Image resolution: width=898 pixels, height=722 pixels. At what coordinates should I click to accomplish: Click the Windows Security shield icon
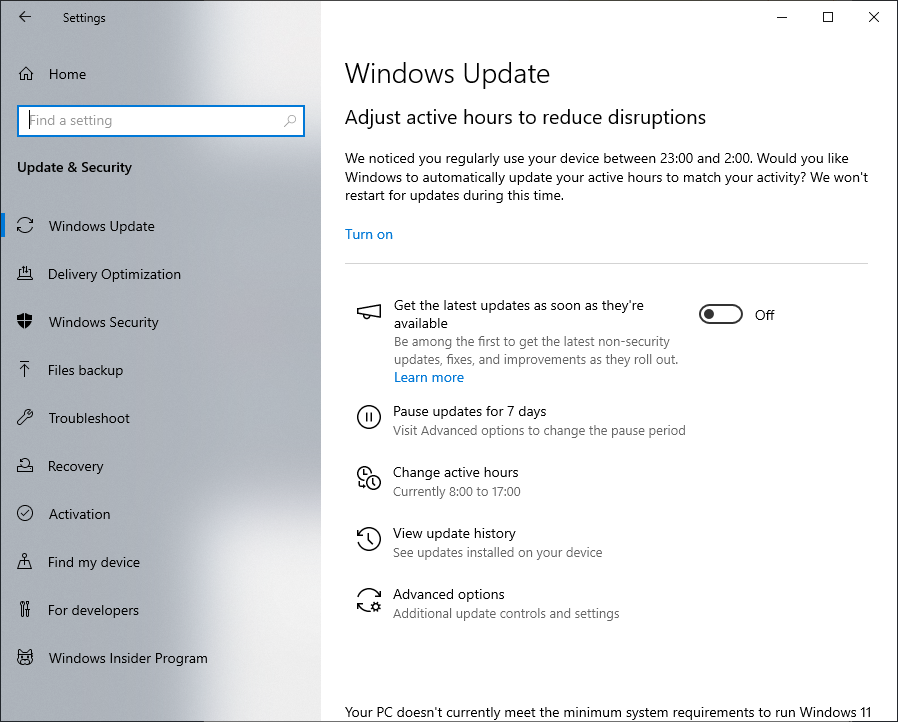(x=26, y=322)
